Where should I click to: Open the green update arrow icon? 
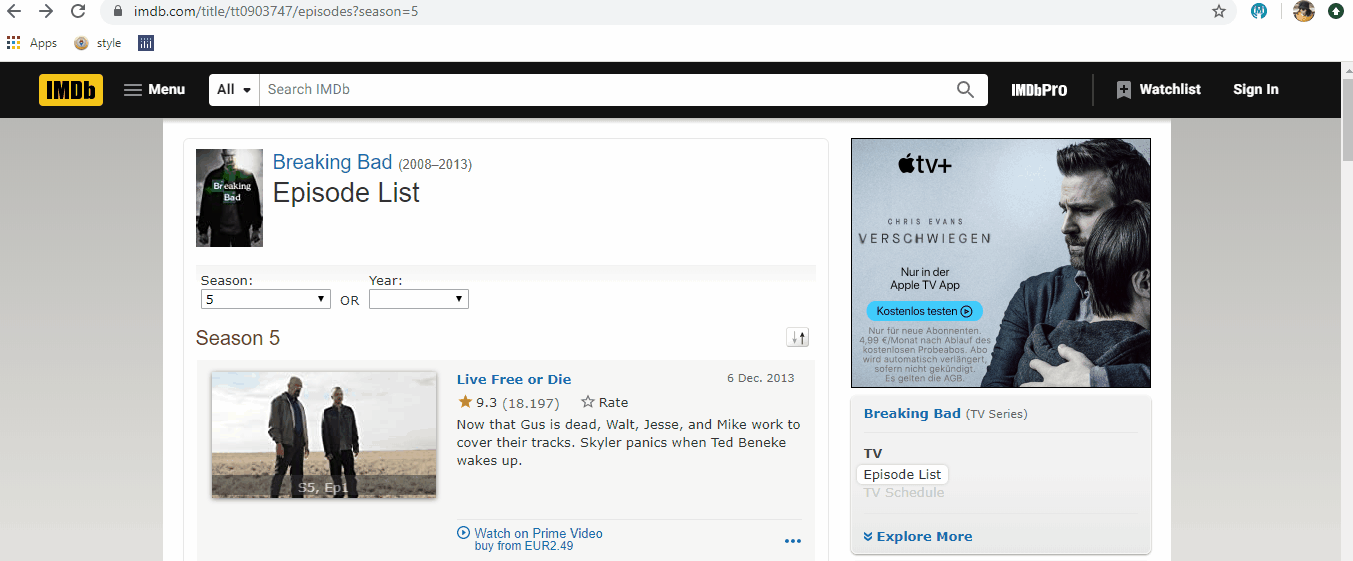pyautogui.click(x=1336, y=11)
